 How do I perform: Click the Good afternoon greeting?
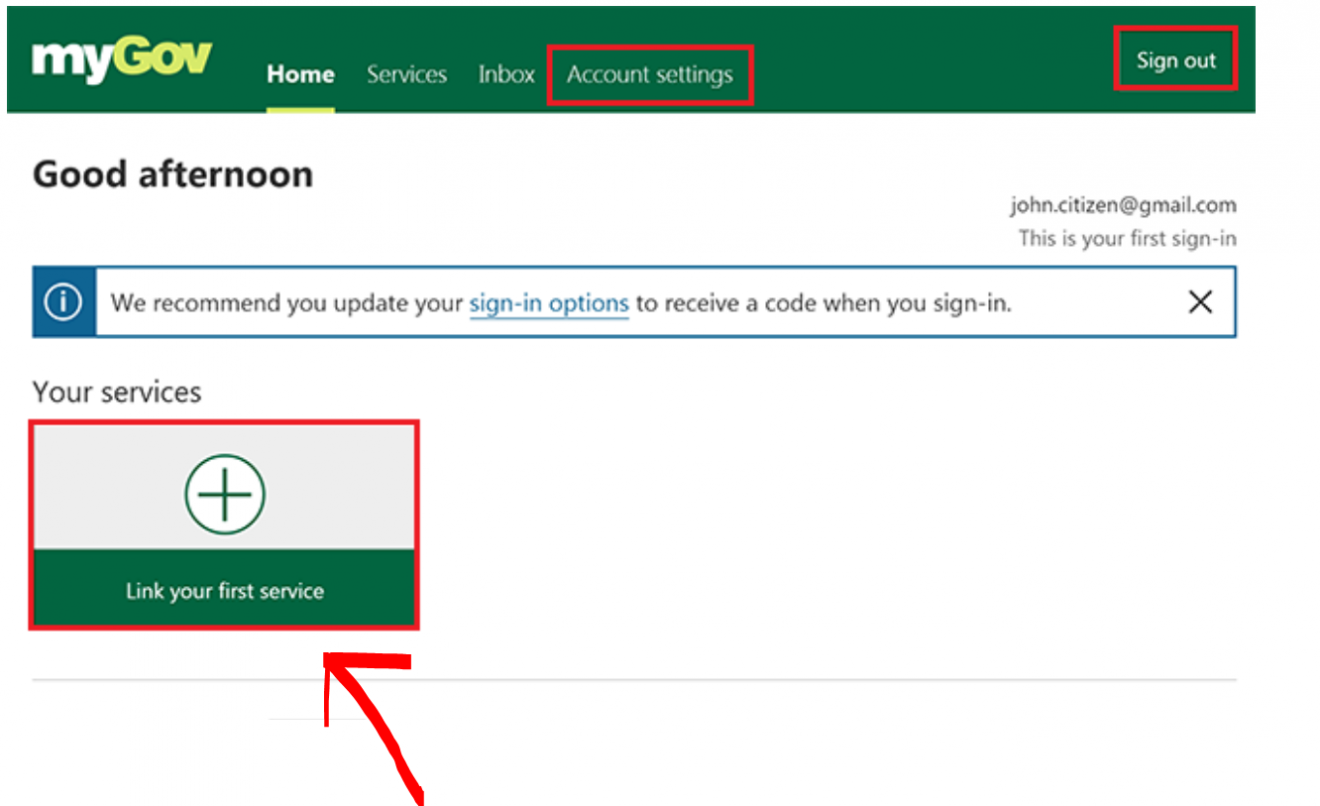[172, 173]
